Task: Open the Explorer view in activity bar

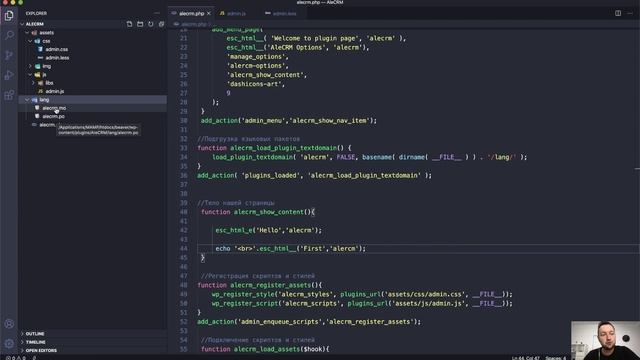Action: (9, 16)
